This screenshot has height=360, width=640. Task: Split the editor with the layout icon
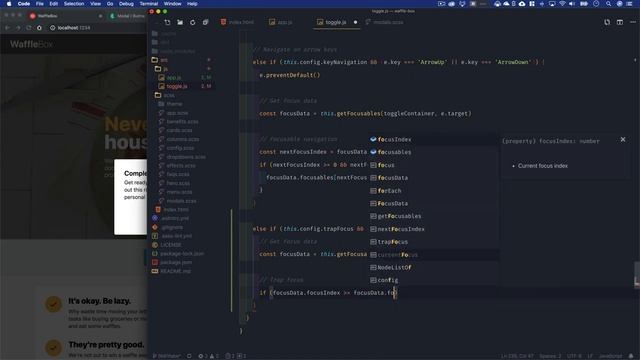[x=620, y=22]
